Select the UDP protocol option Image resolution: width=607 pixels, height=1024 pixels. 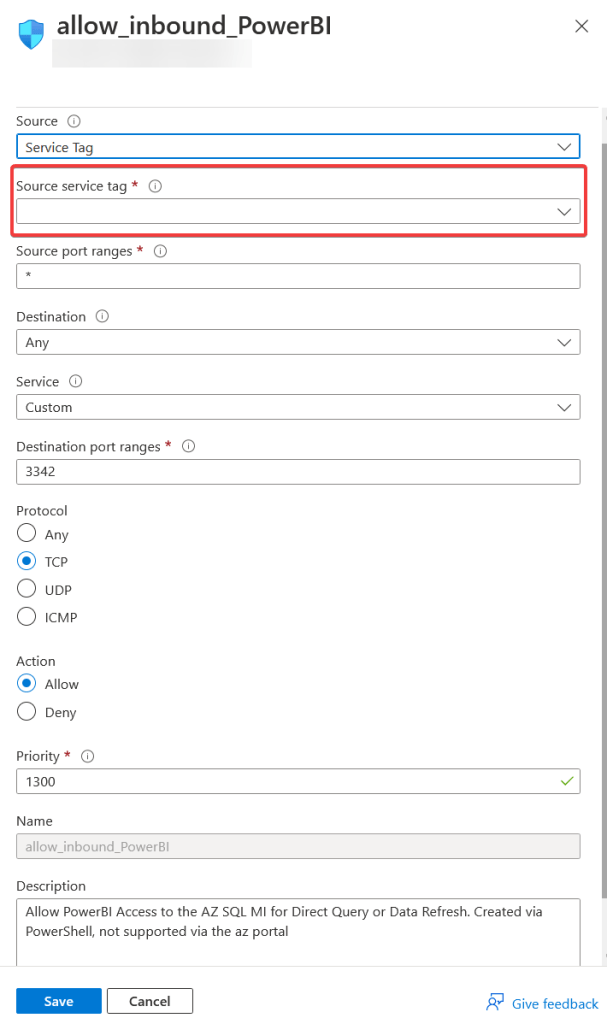27,589
